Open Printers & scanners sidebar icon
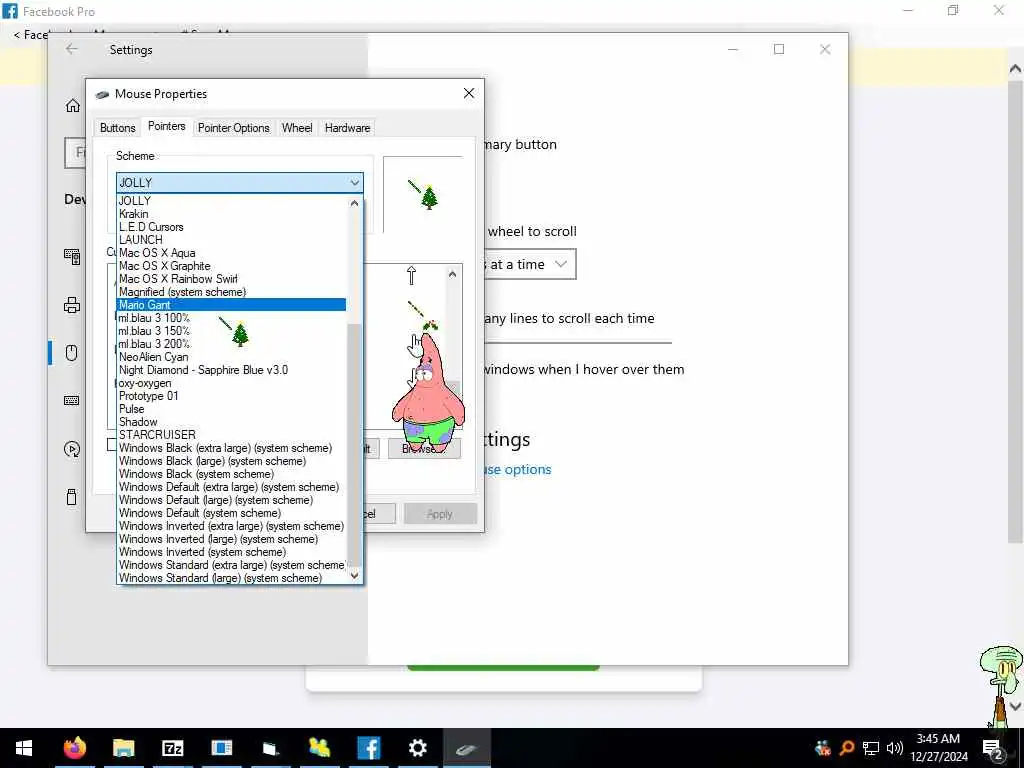The width and height of the screenshot is (1024, 768). point(72,305)
